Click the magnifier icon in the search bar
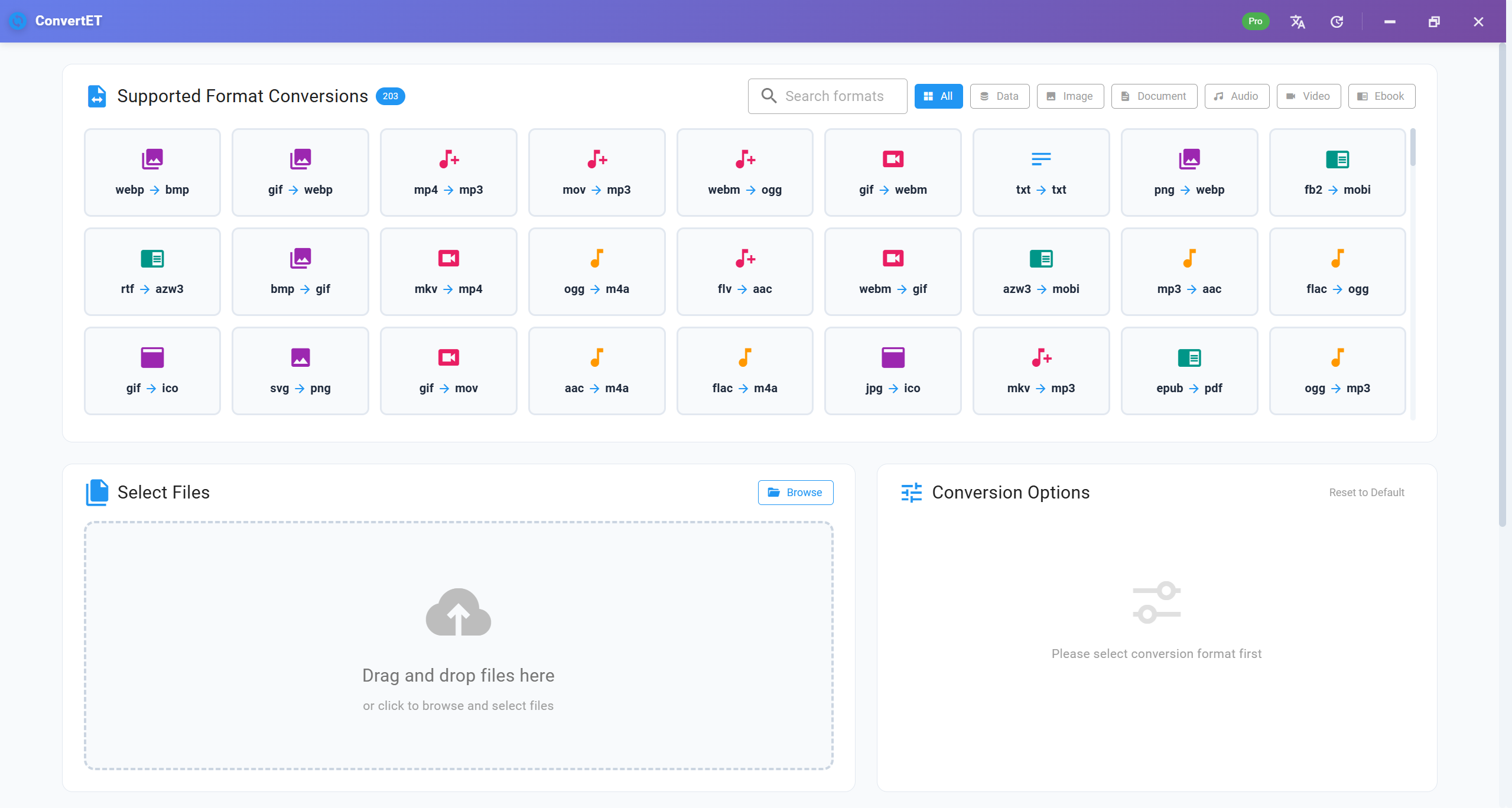Image resolution: width=1512 pixels, height=808 pixels. (769, 96)
